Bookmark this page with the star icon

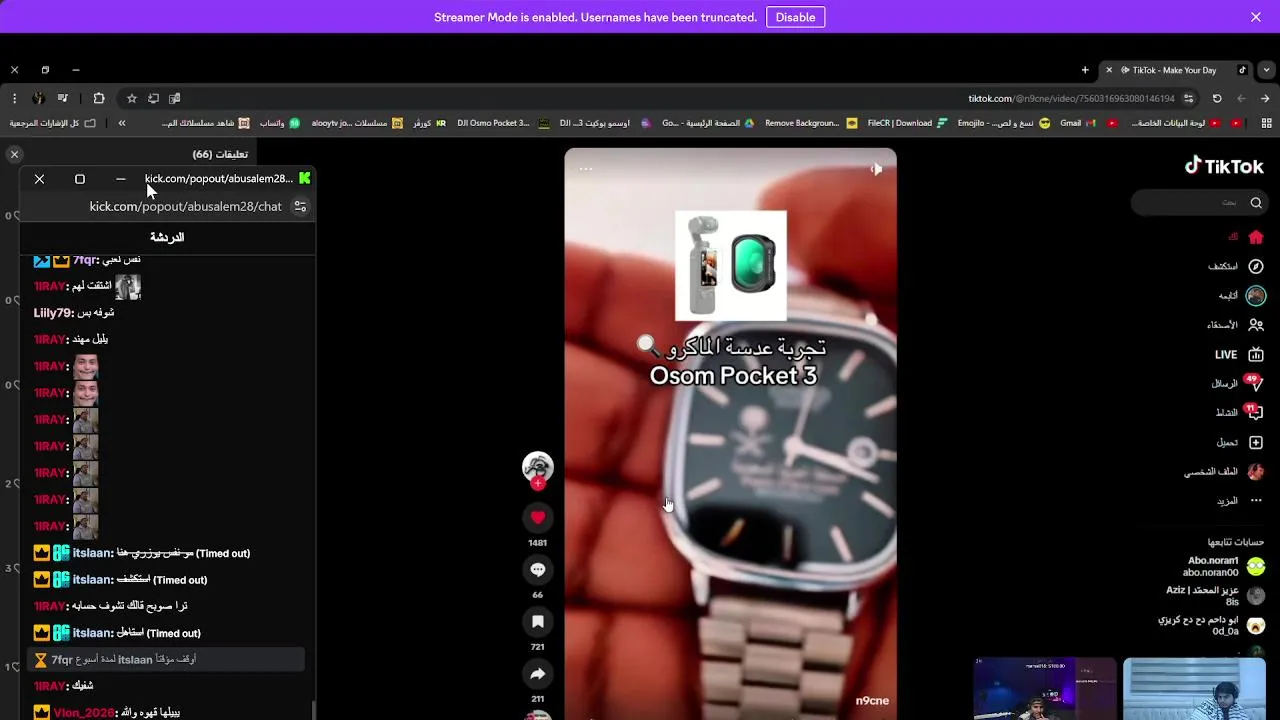tap(131, 98)
